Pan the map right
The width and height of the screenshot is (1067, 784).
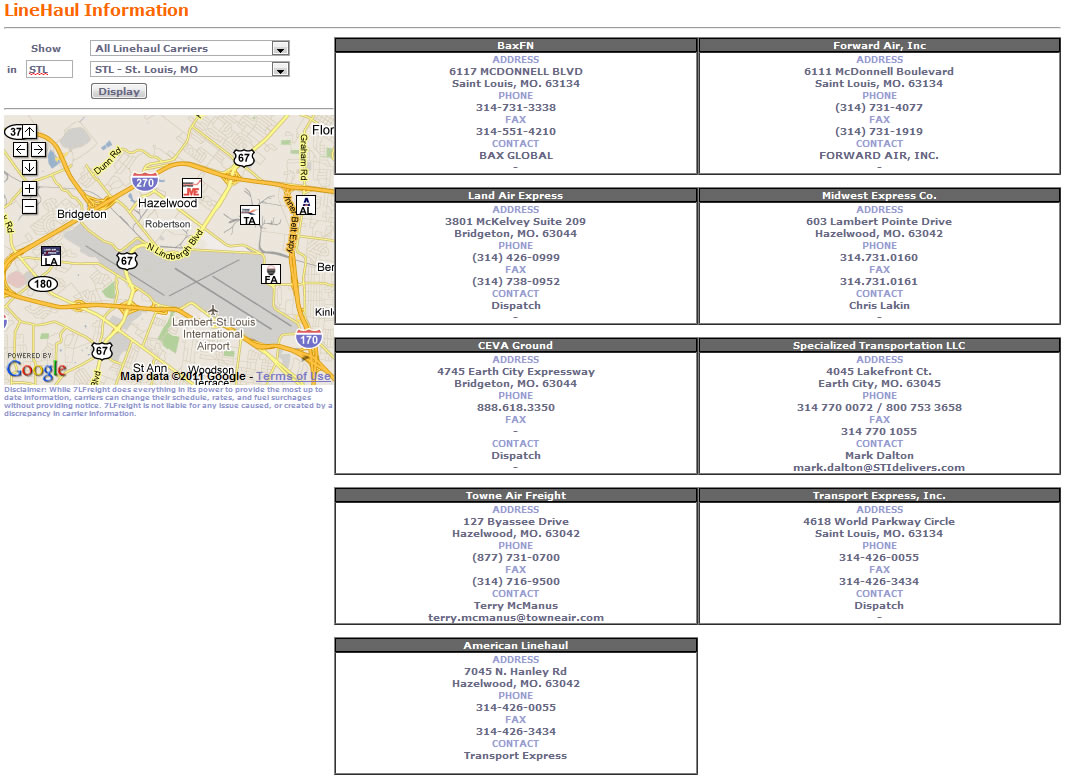(x=39, y=149)
